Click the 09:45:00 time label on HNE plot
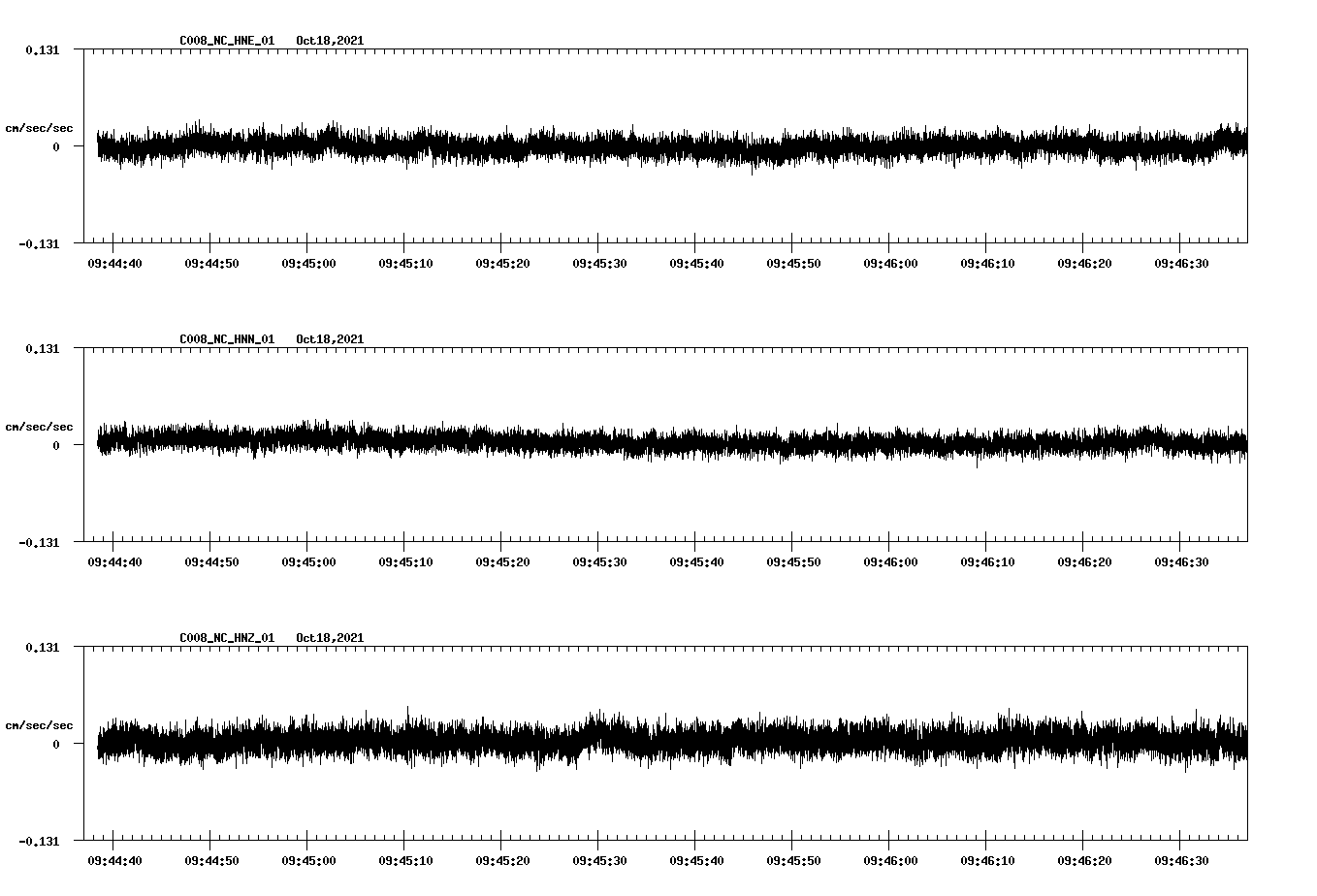Viewport: 1317px width, 896px height. pos(308,264)
